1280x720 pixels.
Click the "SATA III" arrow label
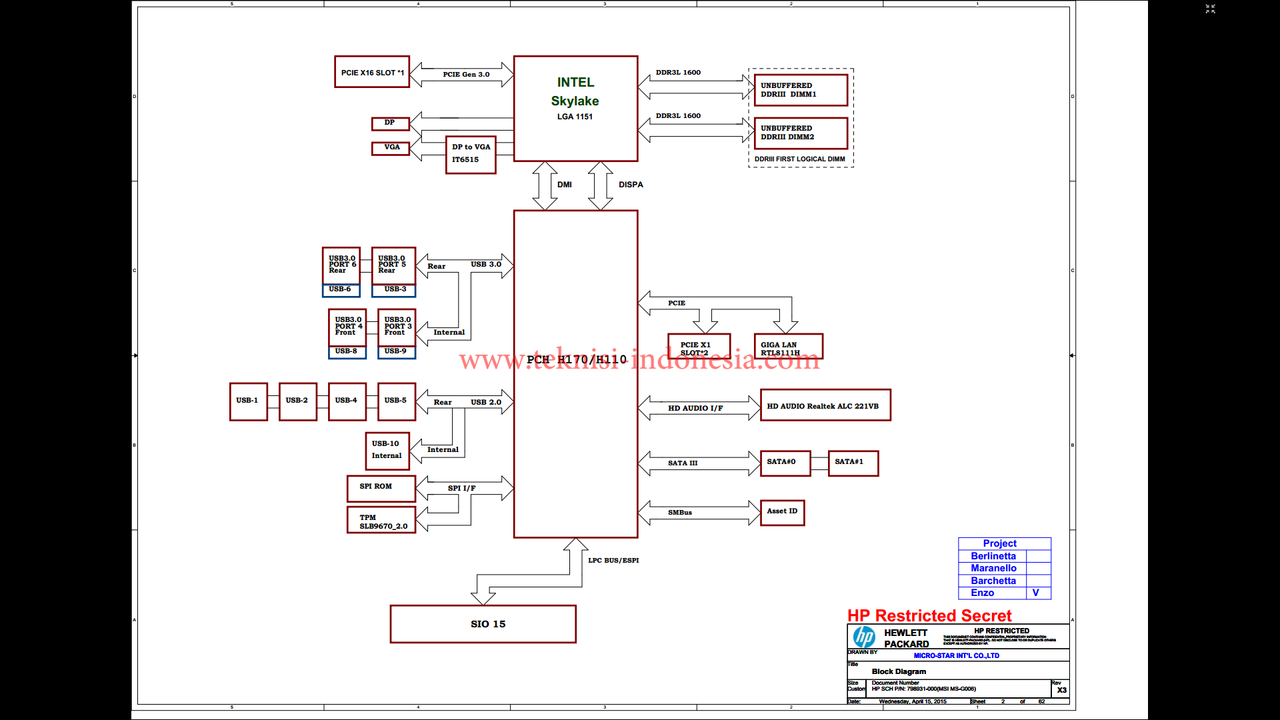pos(683,464)
